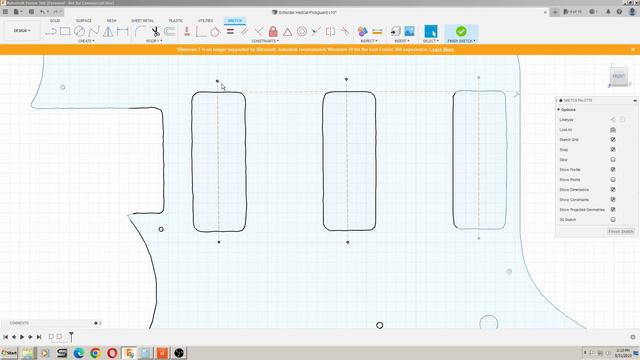The height and width of the screenshot is (360, 640).
Task: Select the Rectangle sketch tool
Action: coord(65,31)
